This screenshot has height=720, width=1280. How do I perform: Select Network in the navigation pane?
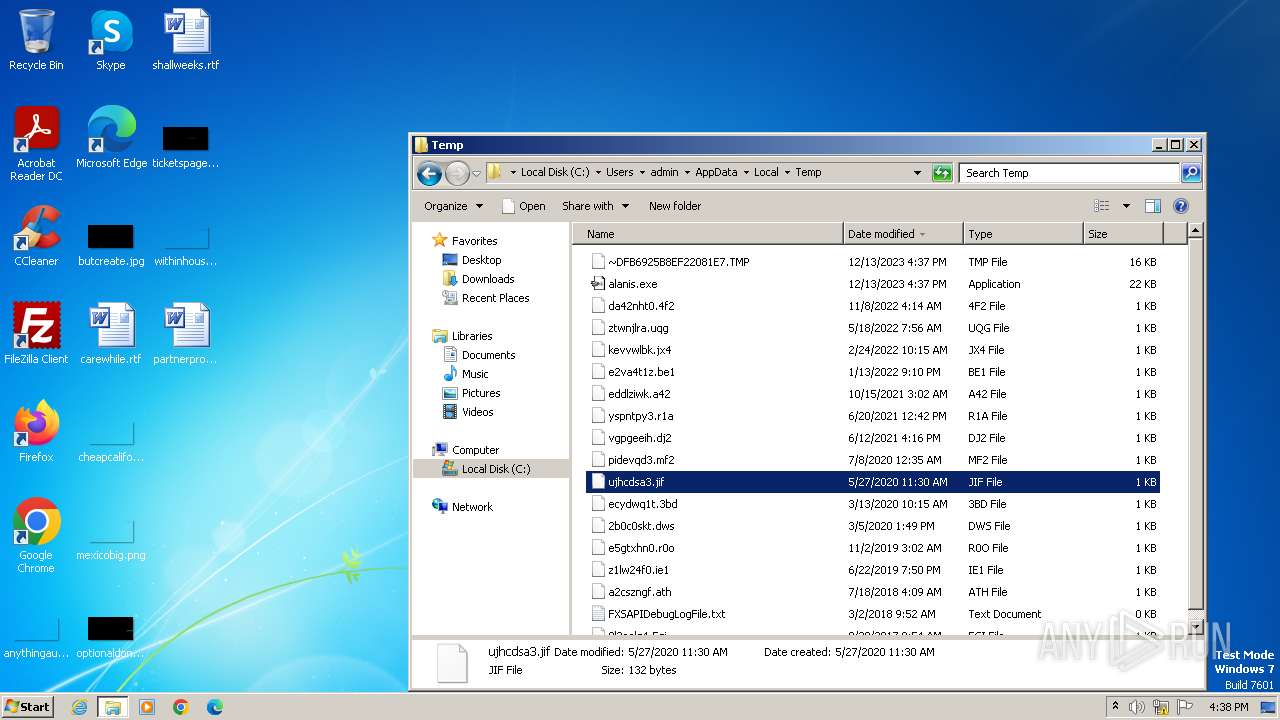(472, 507)
